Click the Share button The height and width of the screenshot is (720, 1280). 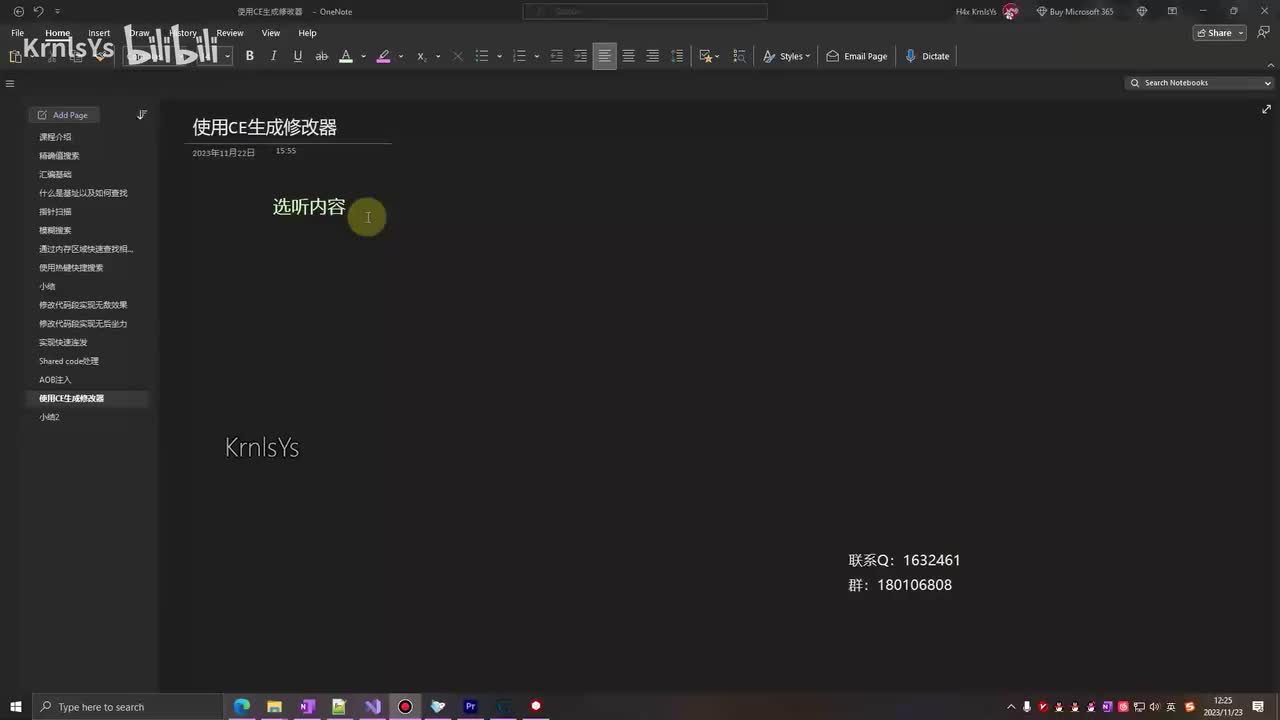click(x=1219, y=33)
